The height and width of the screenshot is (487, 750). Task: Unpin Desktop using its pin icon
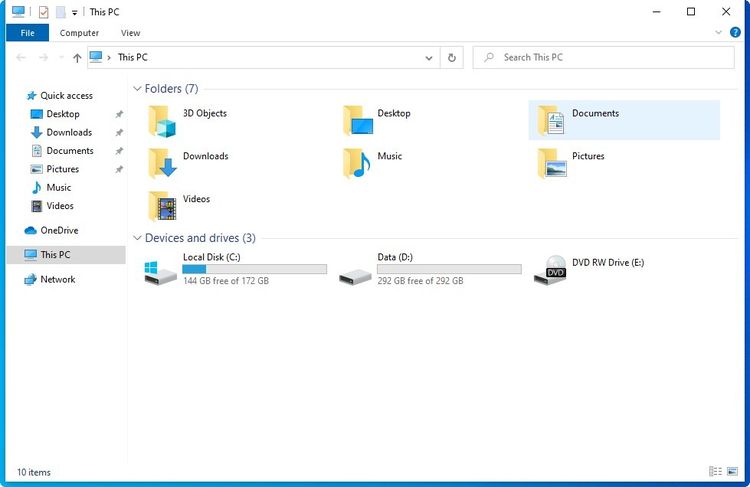pyautogui.click(x=119, y=114)
